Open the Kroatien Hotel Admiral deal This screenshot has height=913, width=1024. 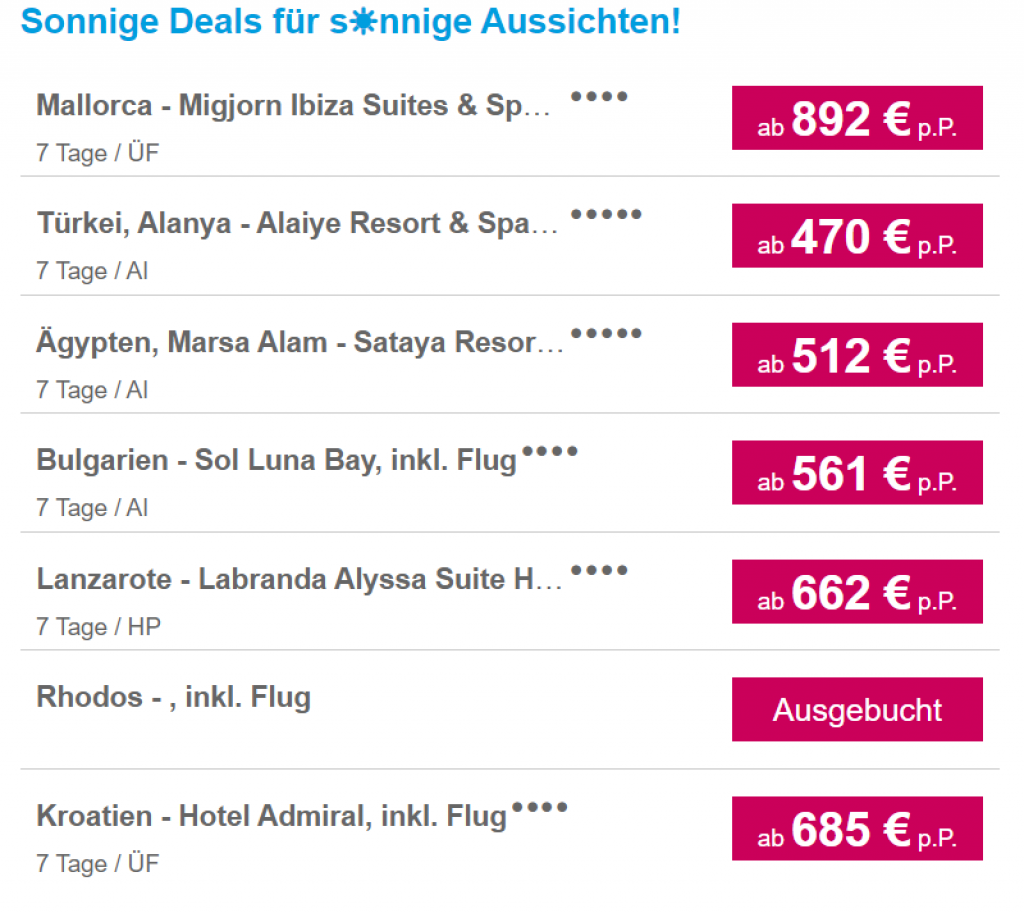[x=272, y=816]
